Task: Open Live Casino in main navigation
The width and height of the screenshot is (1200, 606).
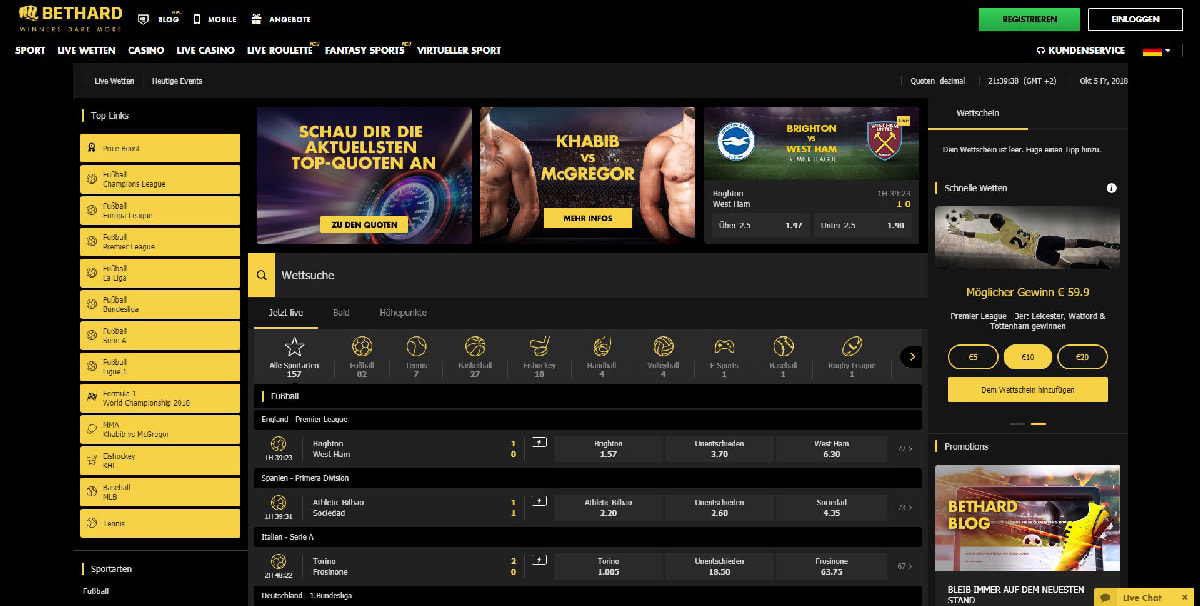Action: [x=205, y=50]
